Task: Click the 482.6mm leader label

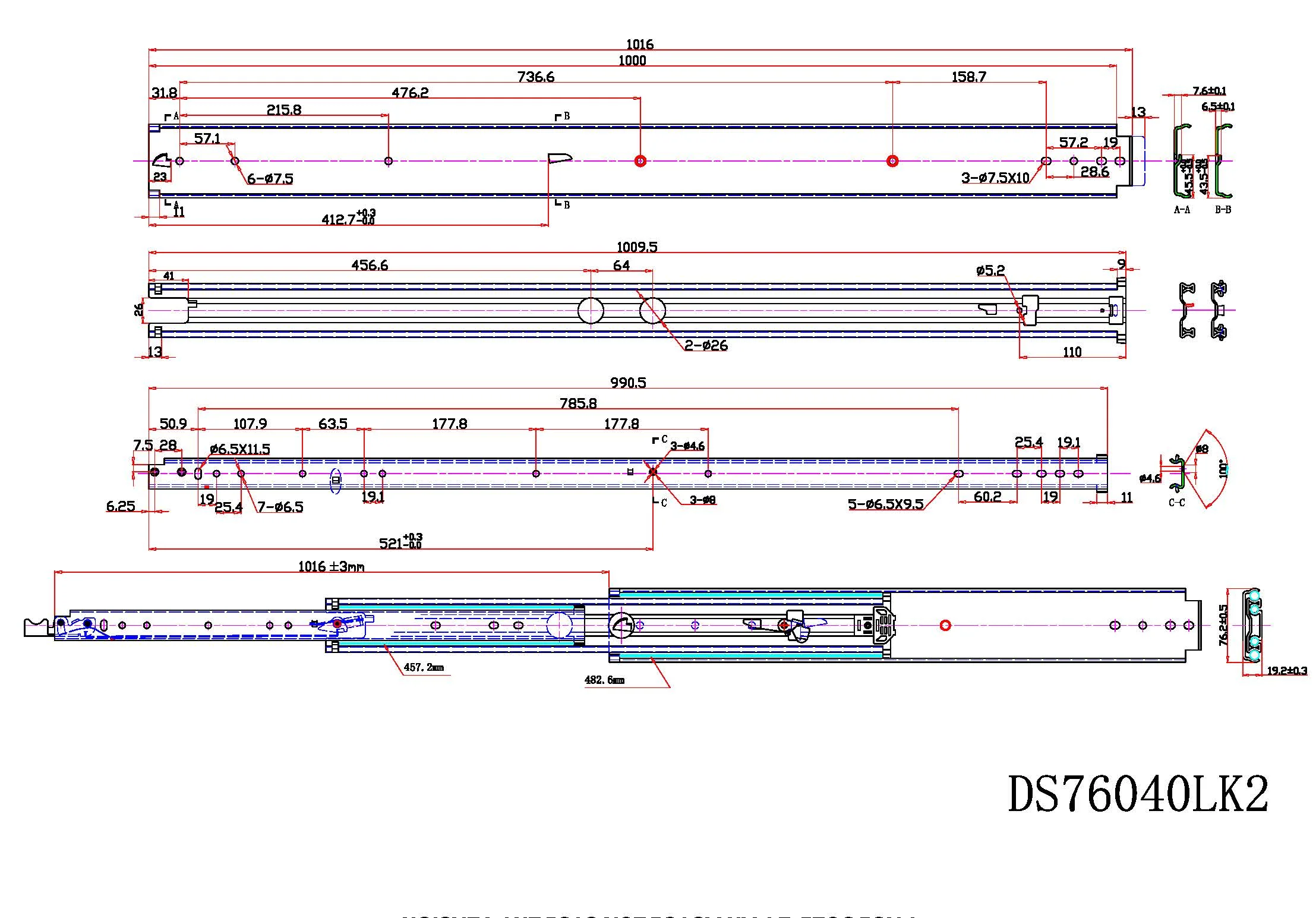Action: point(604,680)
